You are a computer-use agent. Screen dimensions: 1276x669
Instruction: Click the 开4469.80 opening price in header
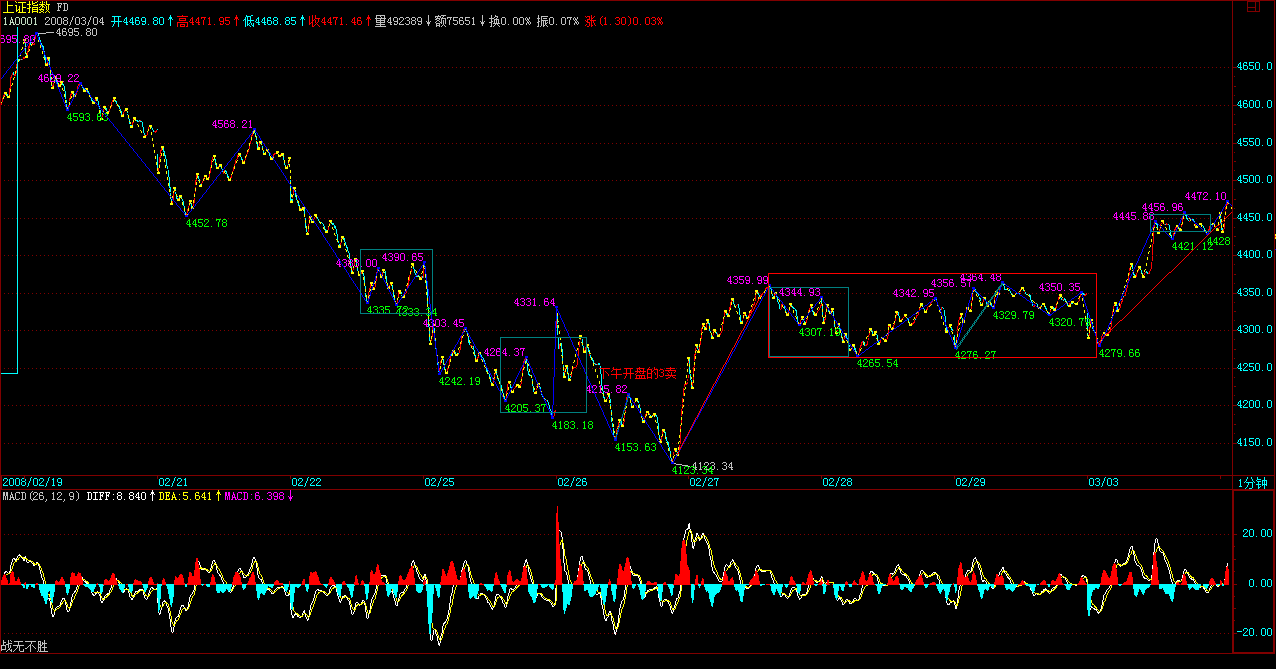coord(139,20)
